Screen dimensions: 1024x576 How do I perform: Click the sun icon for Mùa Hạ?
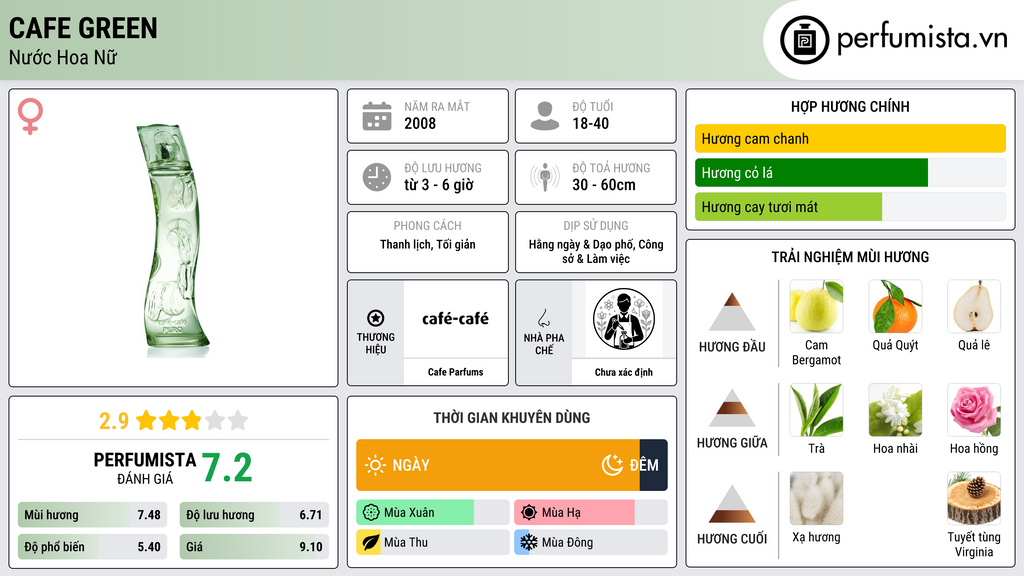point(529,512)
